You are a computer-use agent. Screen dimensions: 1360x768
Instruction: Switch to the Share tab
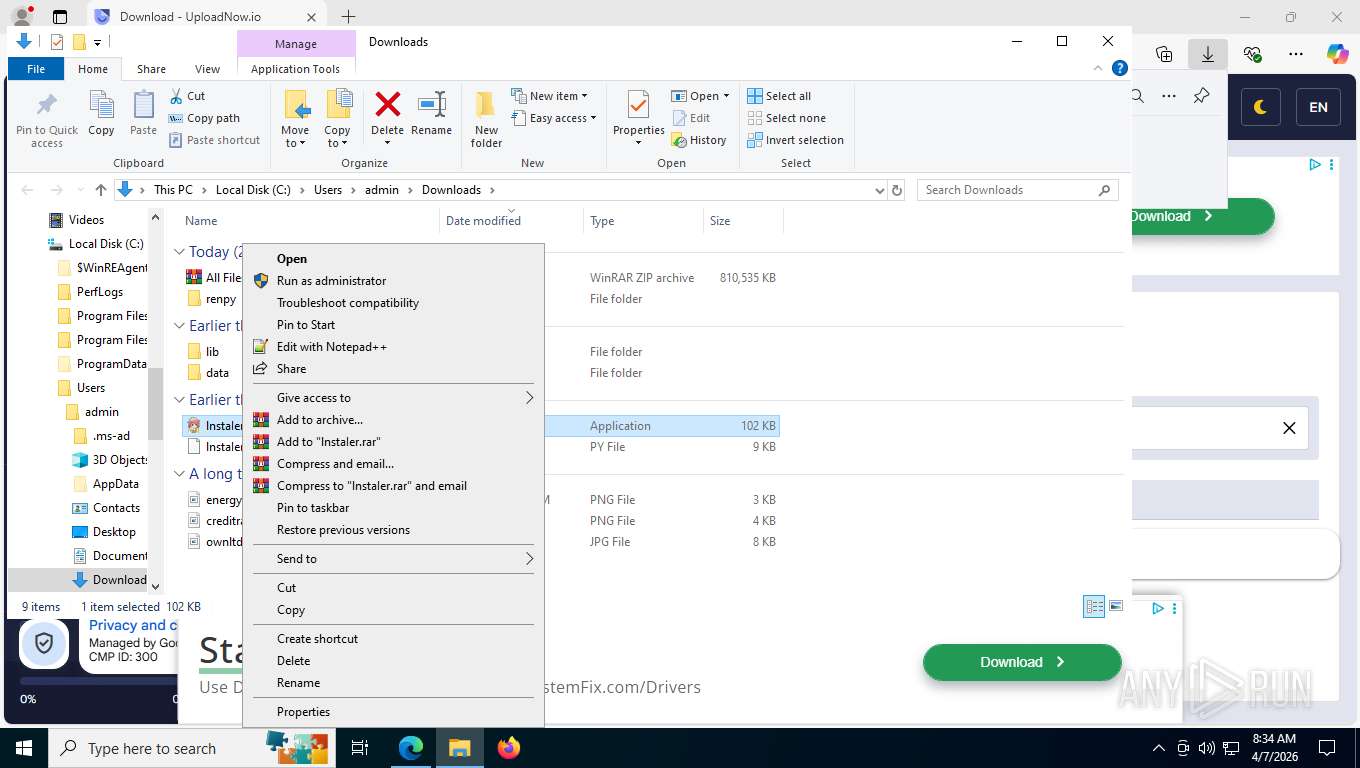coord(151,69)
